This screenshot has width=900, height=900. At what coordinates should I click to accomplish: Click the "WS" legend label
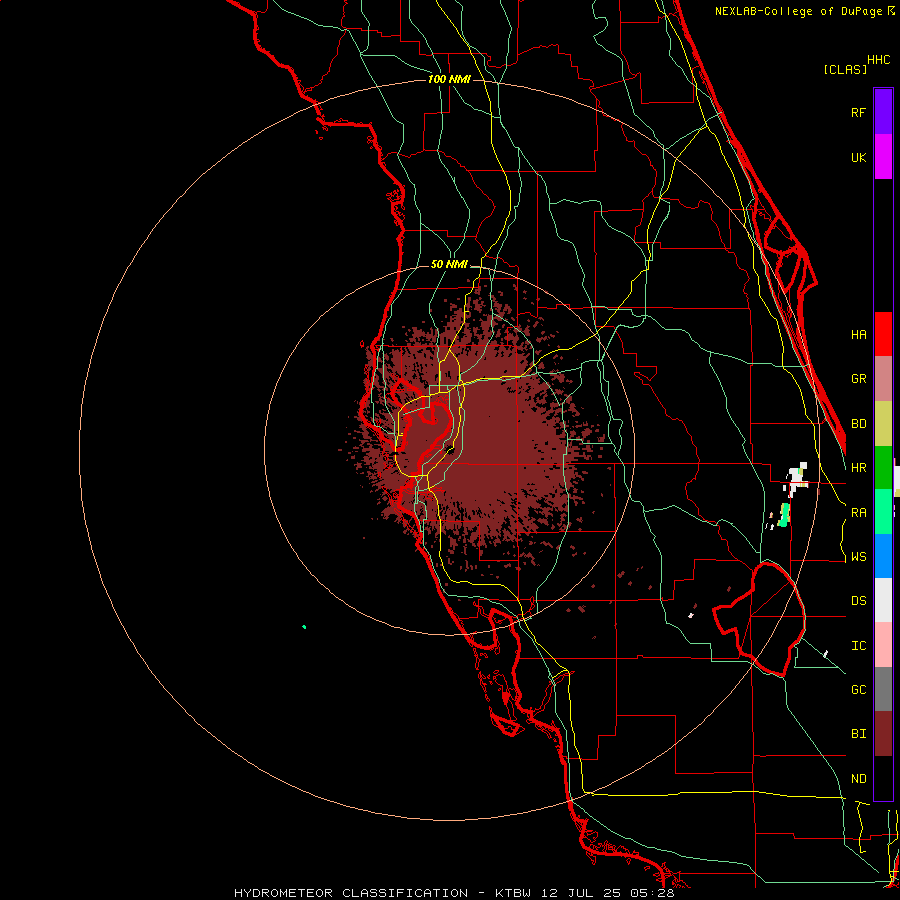(x=858, y=557)
